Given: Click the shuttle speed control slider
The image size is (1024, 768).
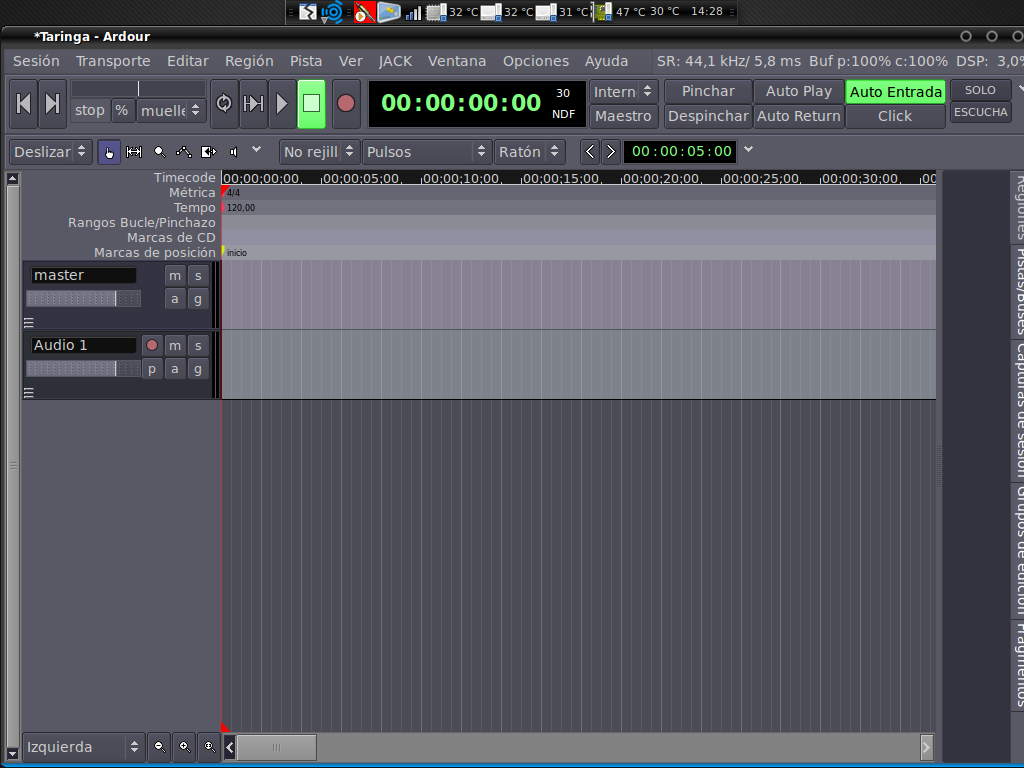Looking at the screenshot, I should point(138,88).
